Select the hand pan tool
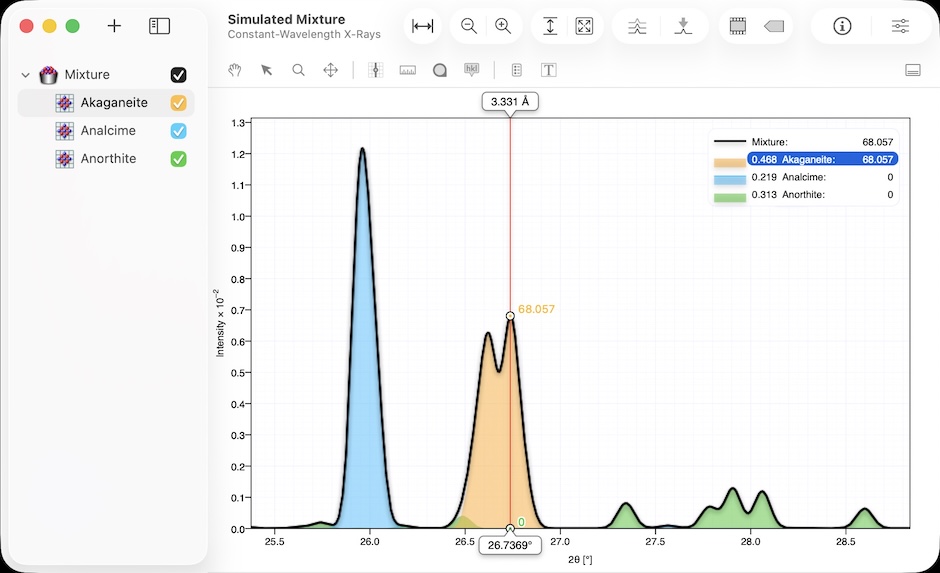 pyautogui.click(x=235, y=70)
